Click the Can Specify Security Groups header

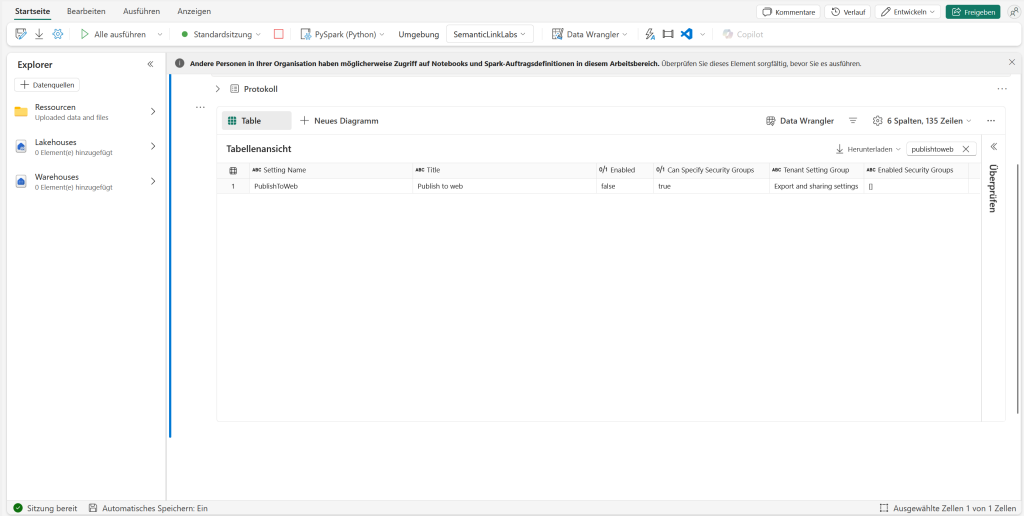711,170
